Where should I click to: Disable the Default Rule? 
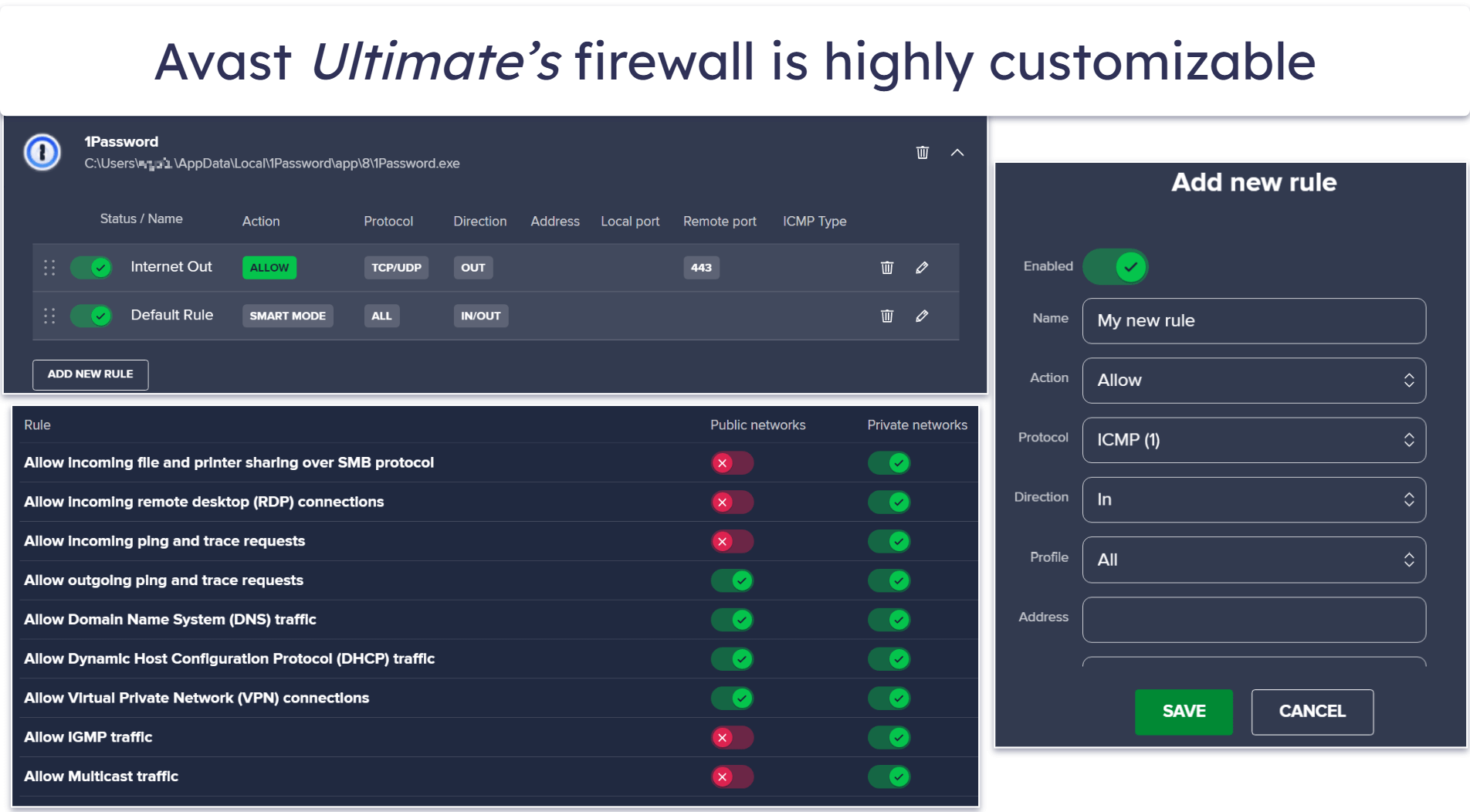click(90, 316)
